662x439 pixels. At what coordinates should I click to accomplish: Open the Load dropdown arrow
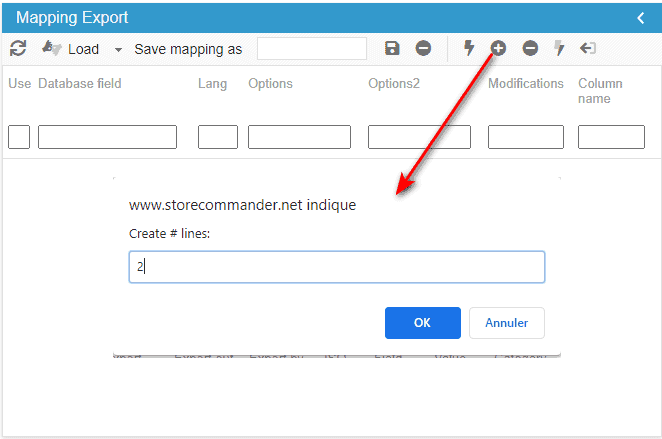[118, 49]
